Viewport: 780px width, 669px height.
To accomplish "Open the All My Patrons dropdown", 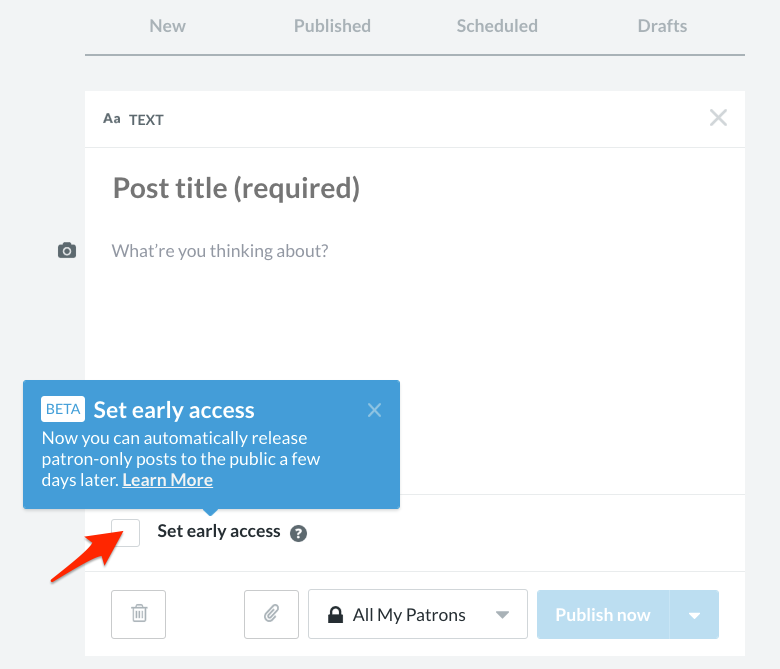I will 417,614.
